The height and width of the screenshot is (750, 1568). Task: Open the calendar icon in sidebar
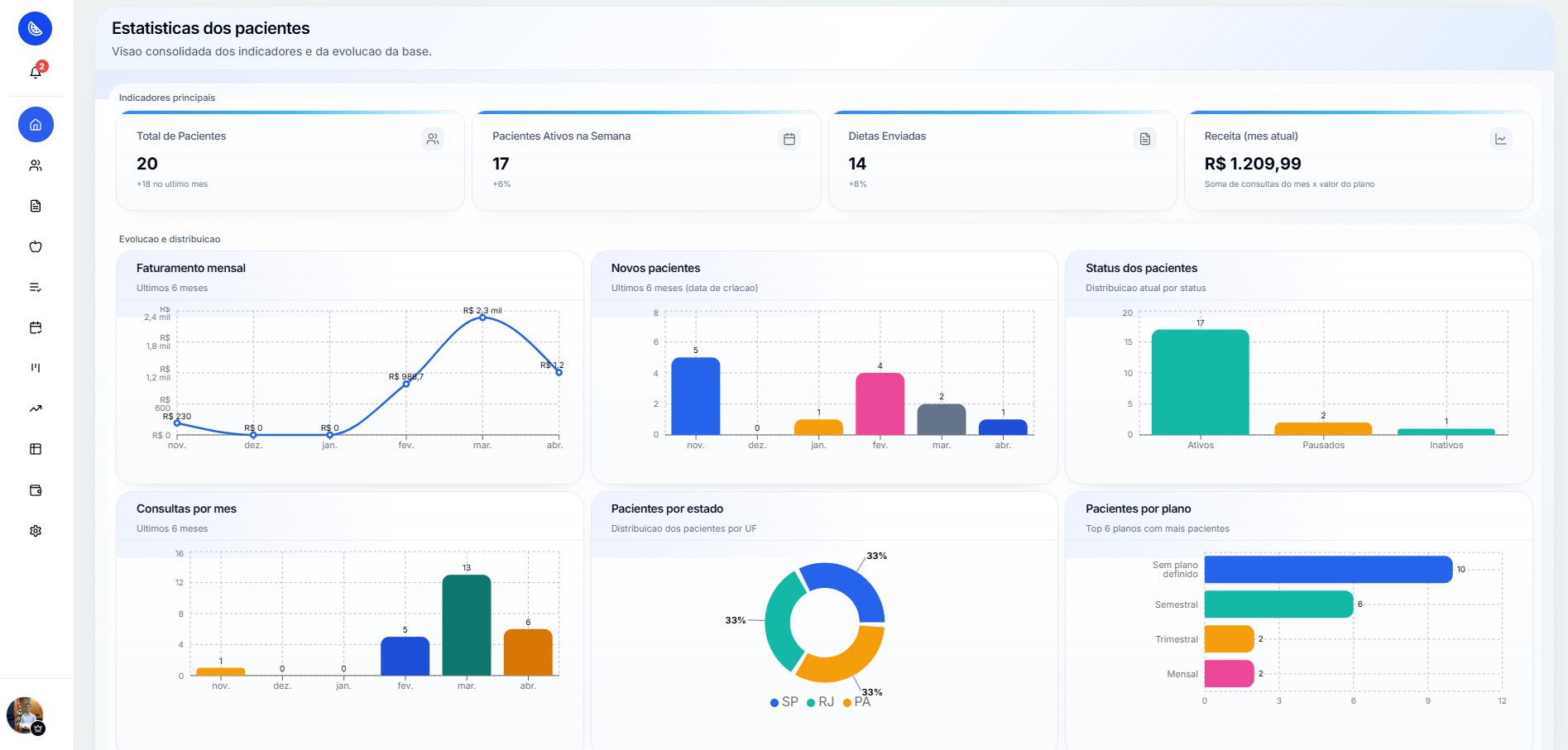point(36,327)
